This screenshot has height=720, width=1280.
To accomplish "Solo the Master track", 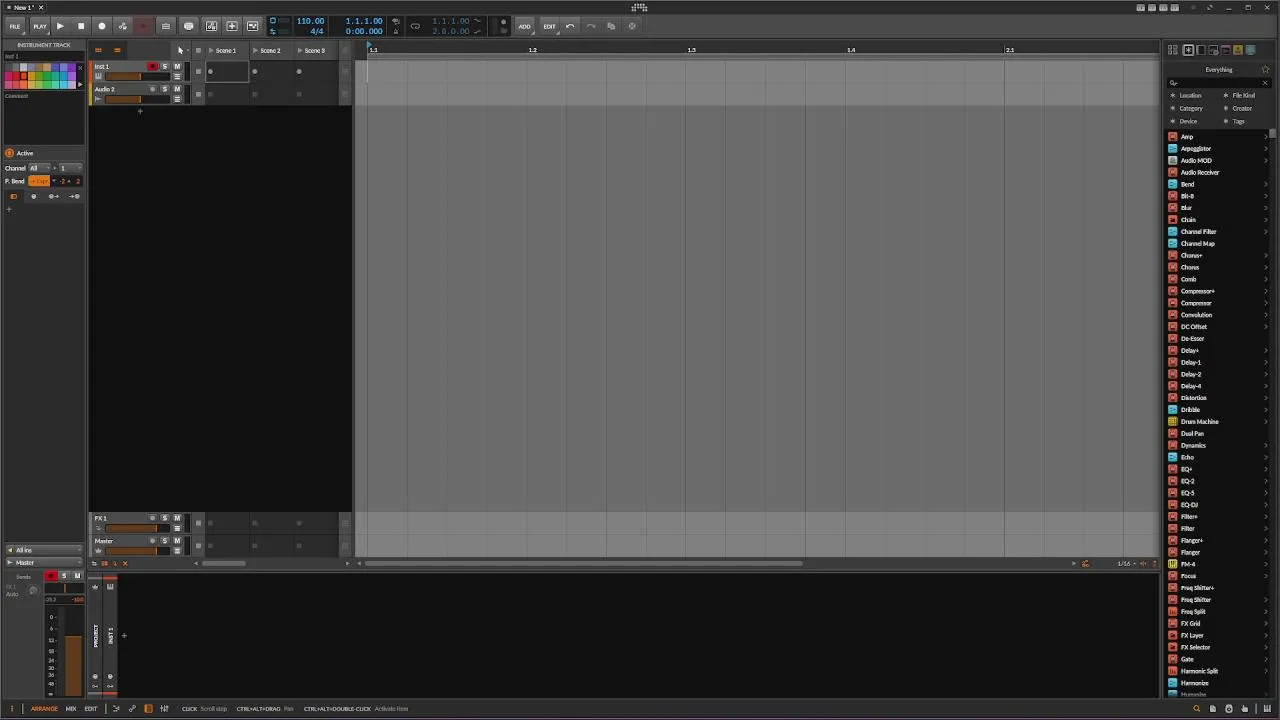I will coord(165,541).
